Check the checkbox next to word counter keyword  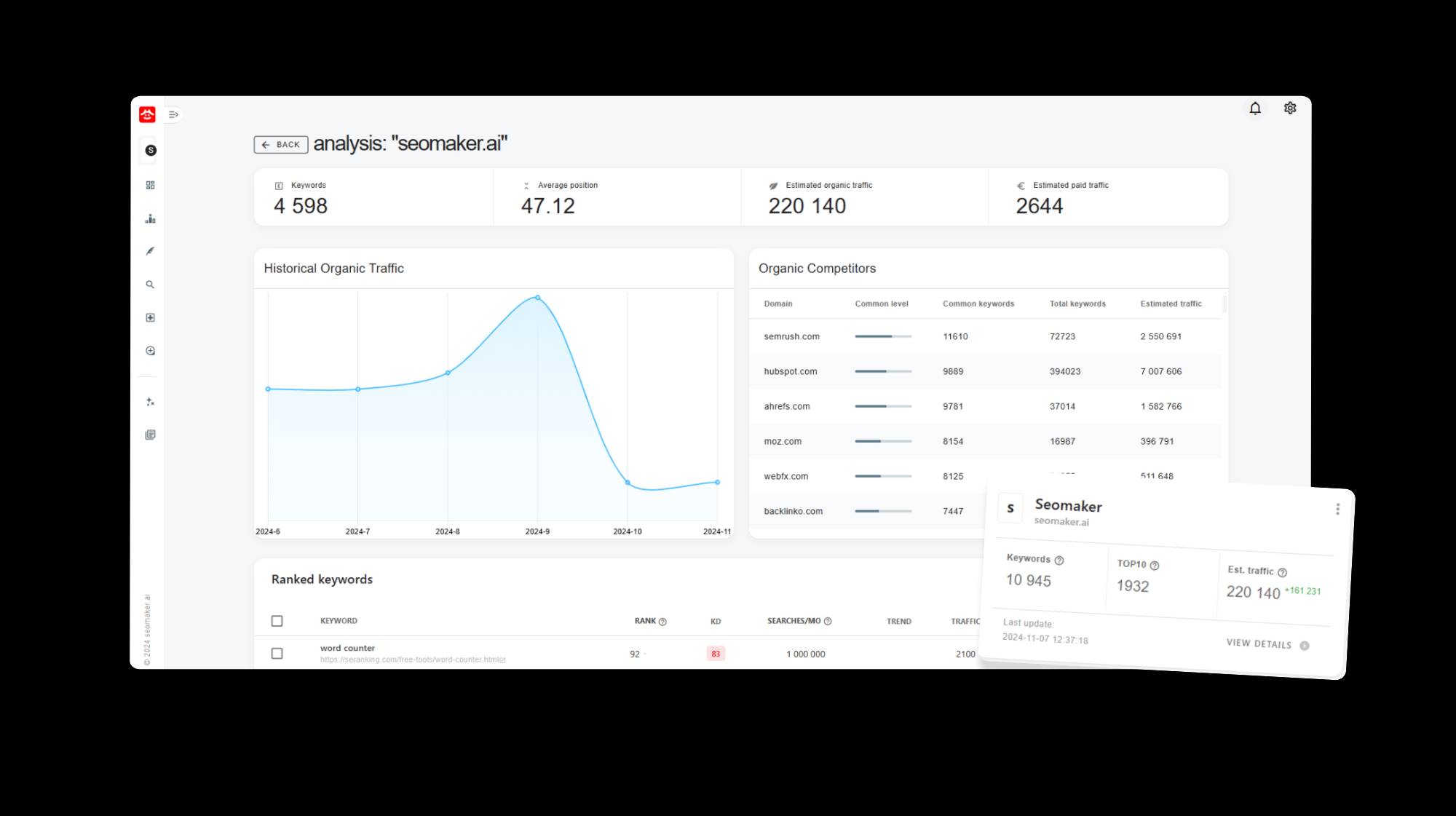point(277,653)
